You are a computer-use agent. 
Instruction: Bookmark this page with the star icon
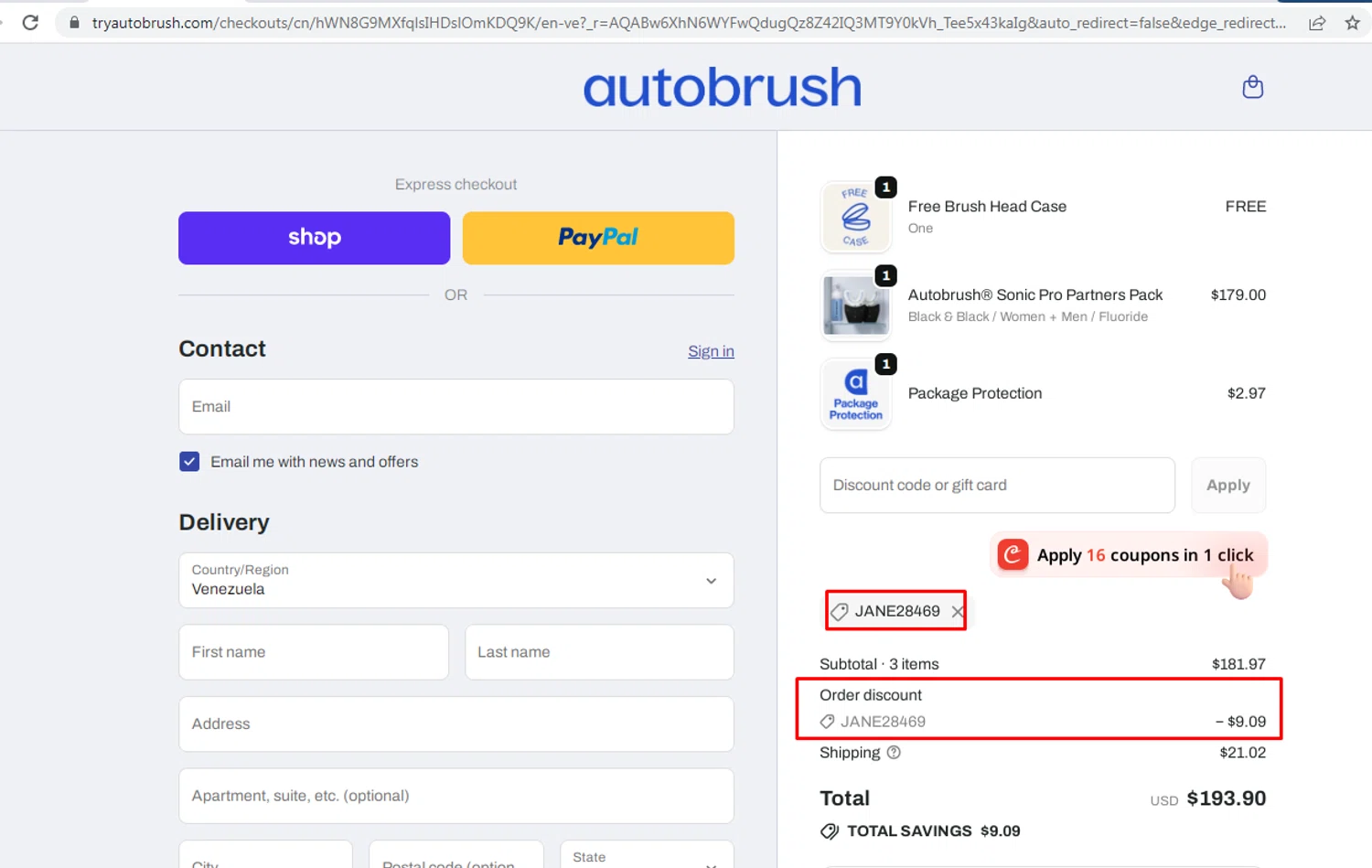pos(1352,24)
